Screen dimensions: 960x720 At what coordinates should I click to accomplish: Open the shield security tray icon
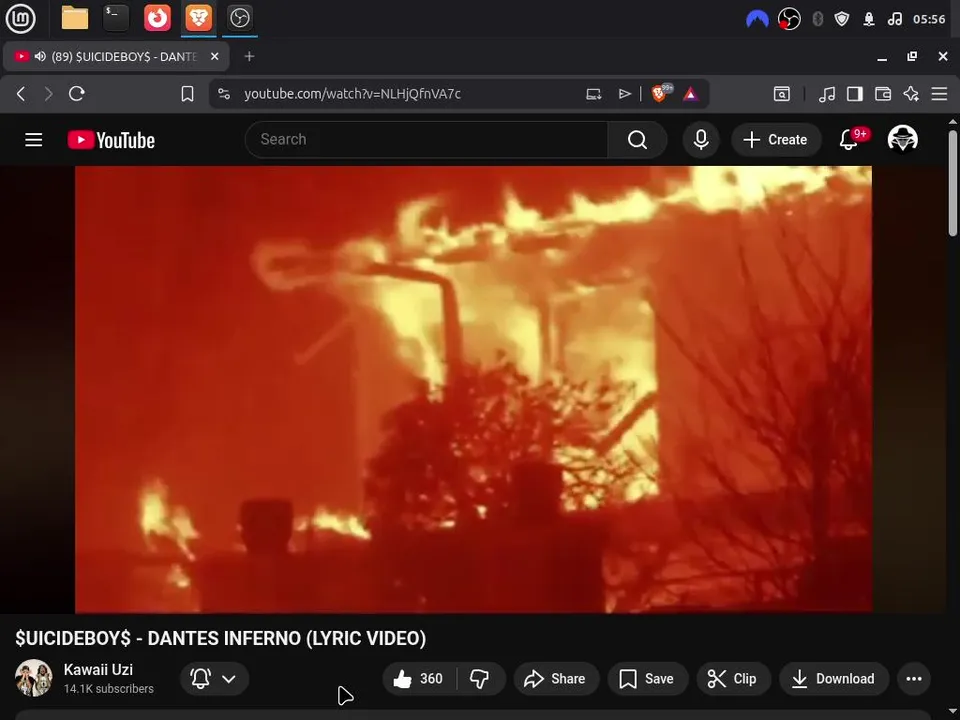tap(842, 19)
